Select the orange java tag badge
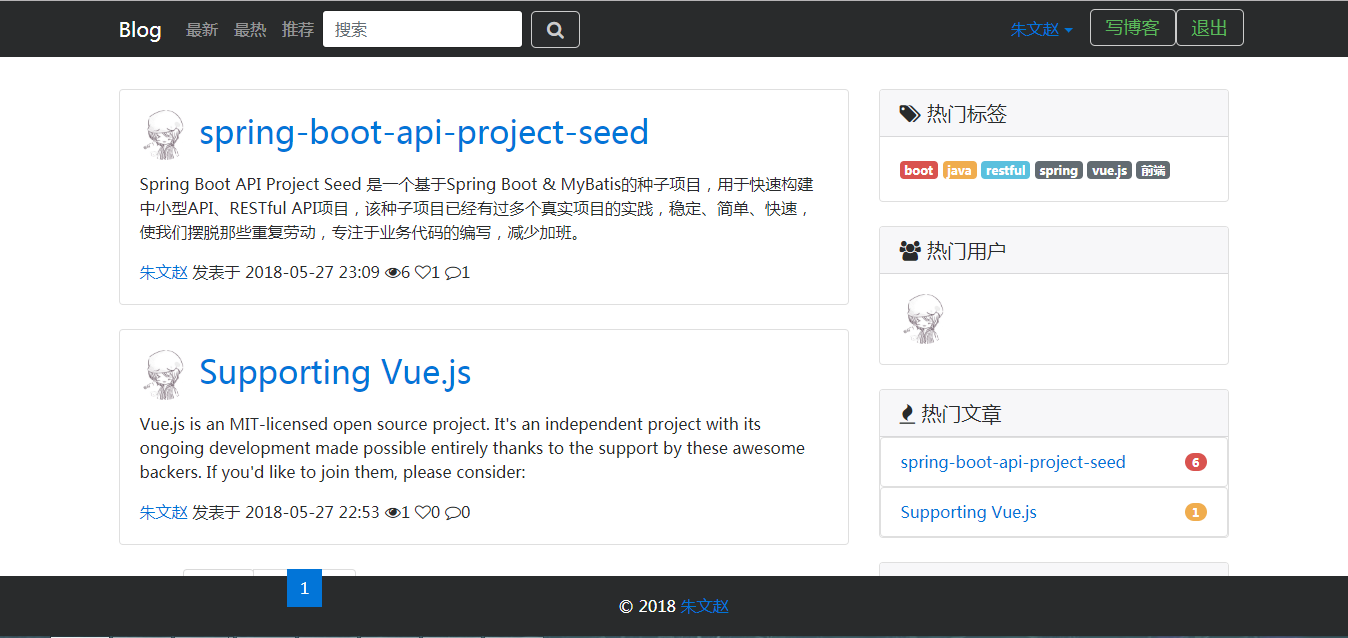Image resolution: width=1348 pixels, height=638 pixels. click(x=959, y=170)
